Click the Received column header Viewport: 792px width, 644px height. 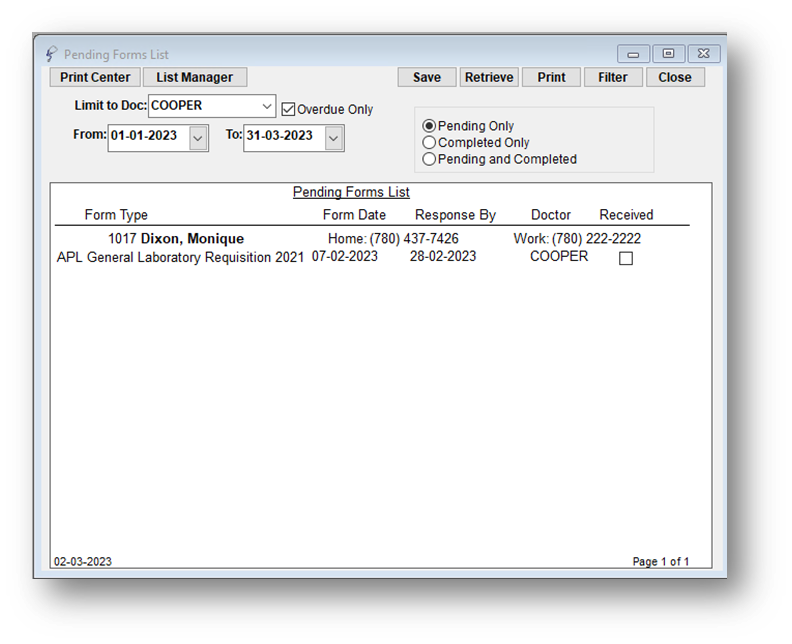[626, 215]
